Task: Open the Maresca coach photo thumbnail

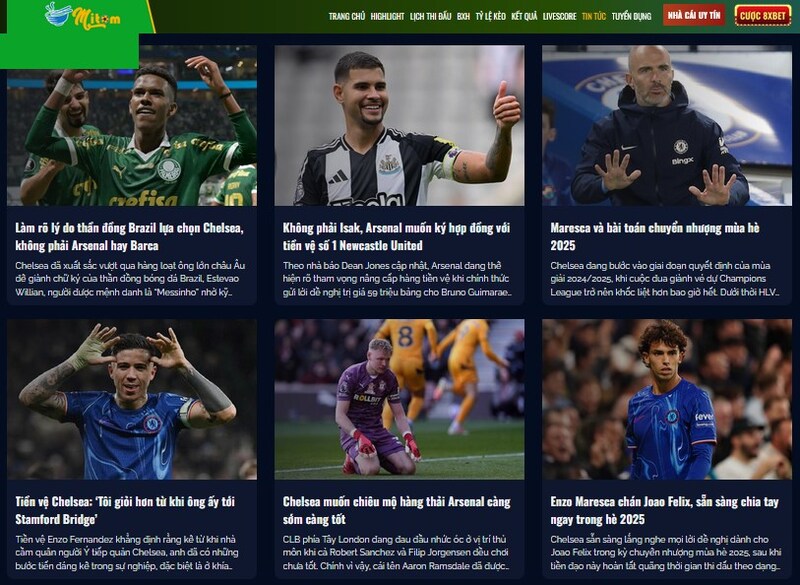Action: click(667, 125)
